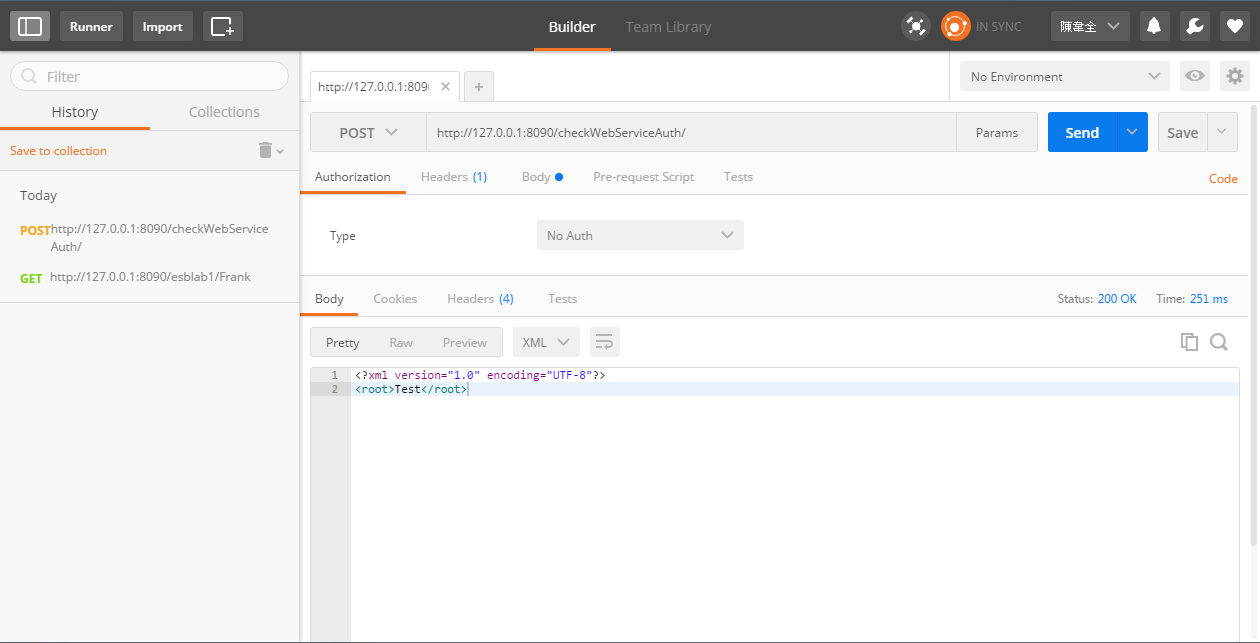Click the Import button
1260x643 pixels.
[x=162, y=26]
